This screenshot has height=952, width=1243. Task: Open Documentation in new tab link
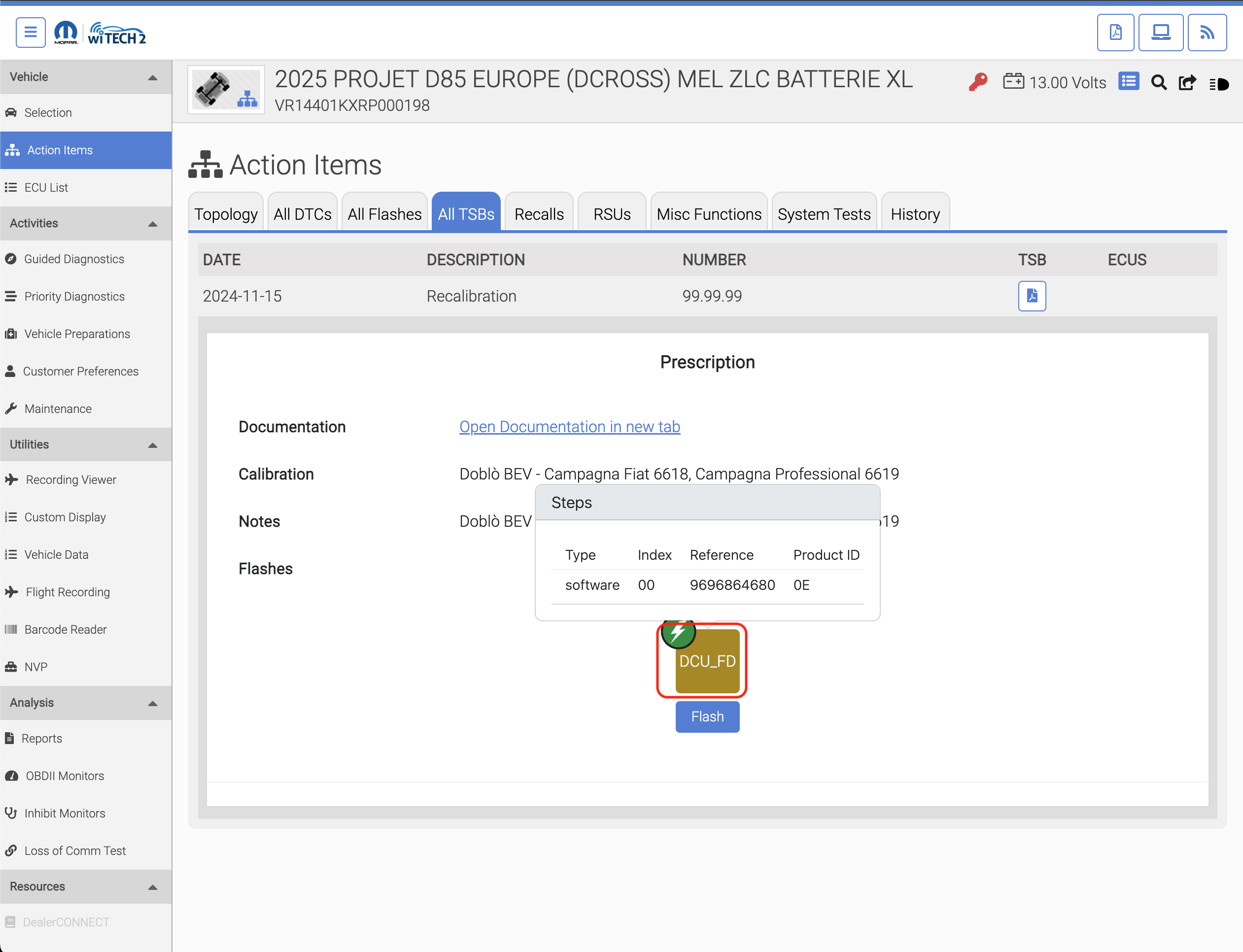[x=570, y=427]
